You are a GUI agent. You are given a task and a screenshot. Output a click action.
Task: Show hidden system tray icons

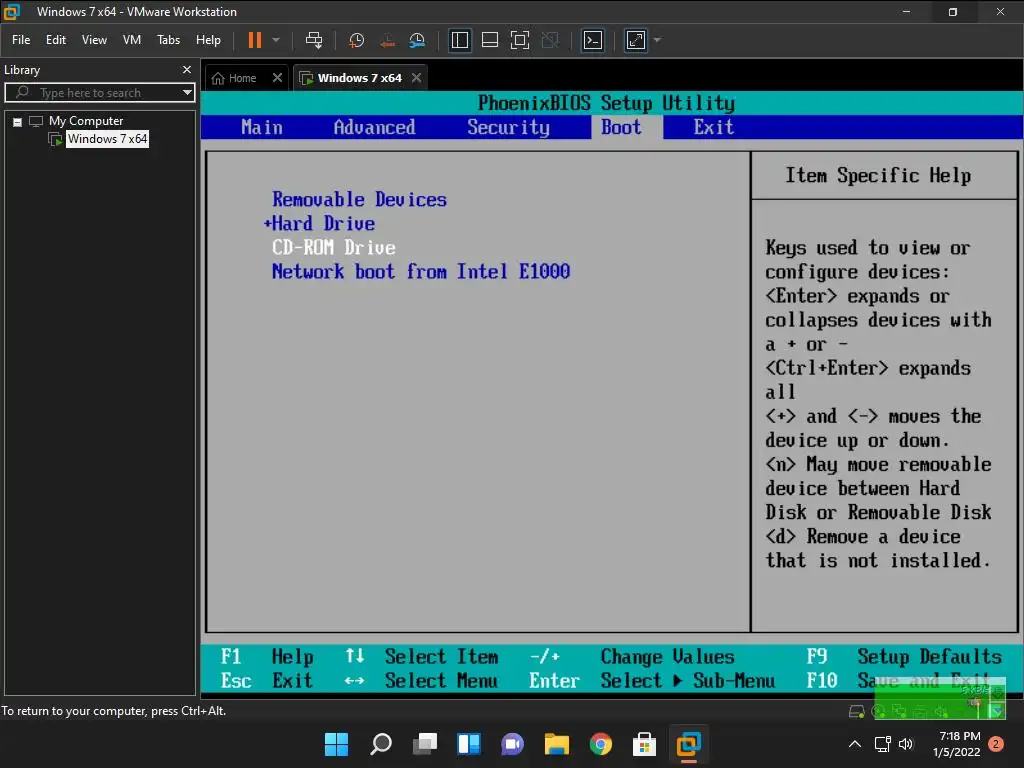[x=854, y=744]
